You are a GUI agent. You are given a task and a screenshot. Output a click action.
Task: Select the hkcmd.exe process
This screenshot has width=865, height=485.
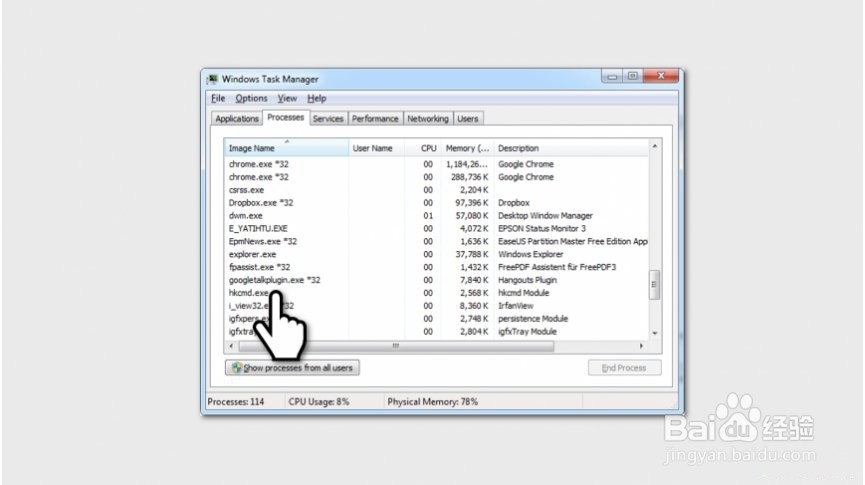tap(436, 293)
